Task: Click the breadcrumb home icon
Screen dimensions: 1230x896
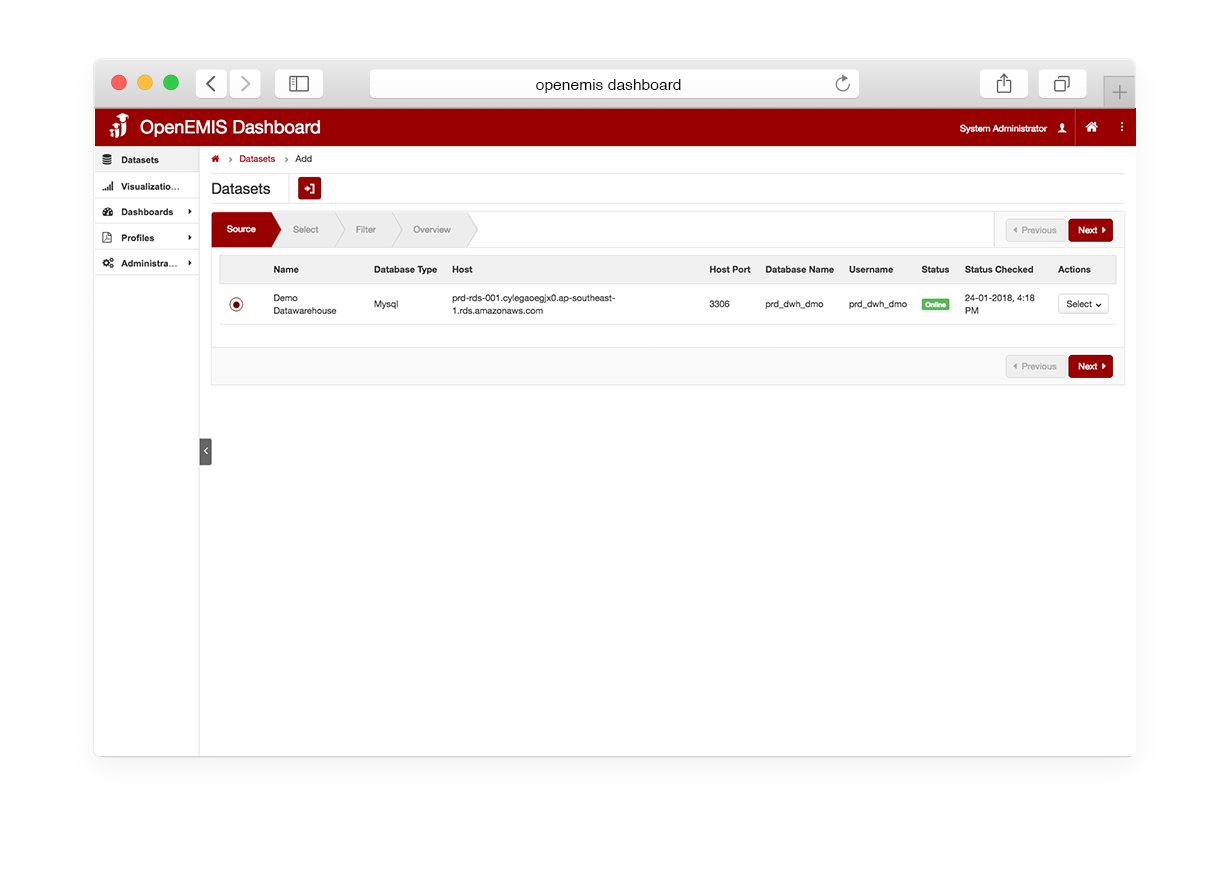Action: coord(215,159)
